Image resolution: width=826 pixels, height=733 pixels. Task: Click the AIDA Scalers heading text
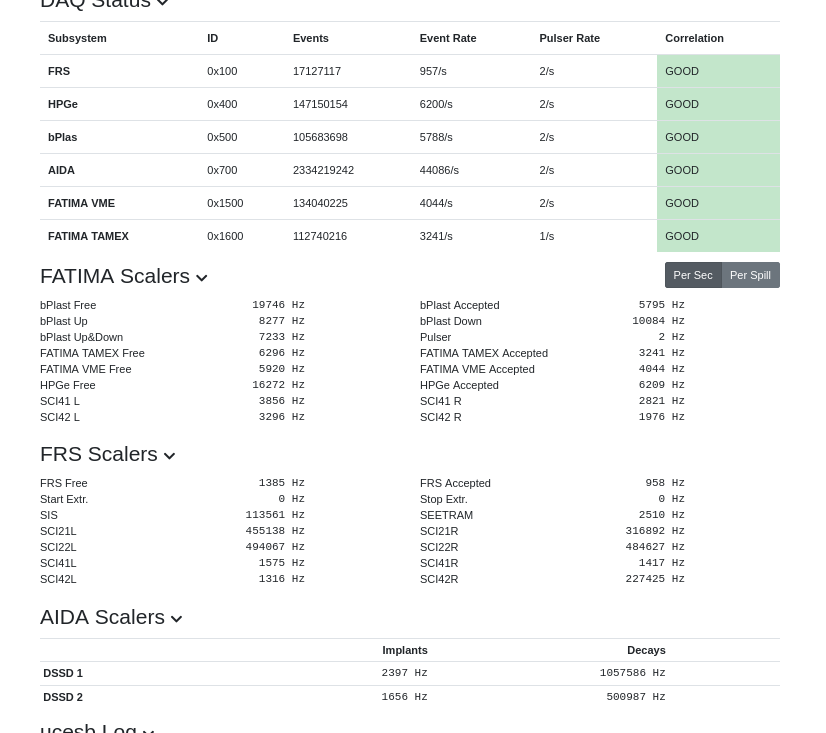(102, 617)
